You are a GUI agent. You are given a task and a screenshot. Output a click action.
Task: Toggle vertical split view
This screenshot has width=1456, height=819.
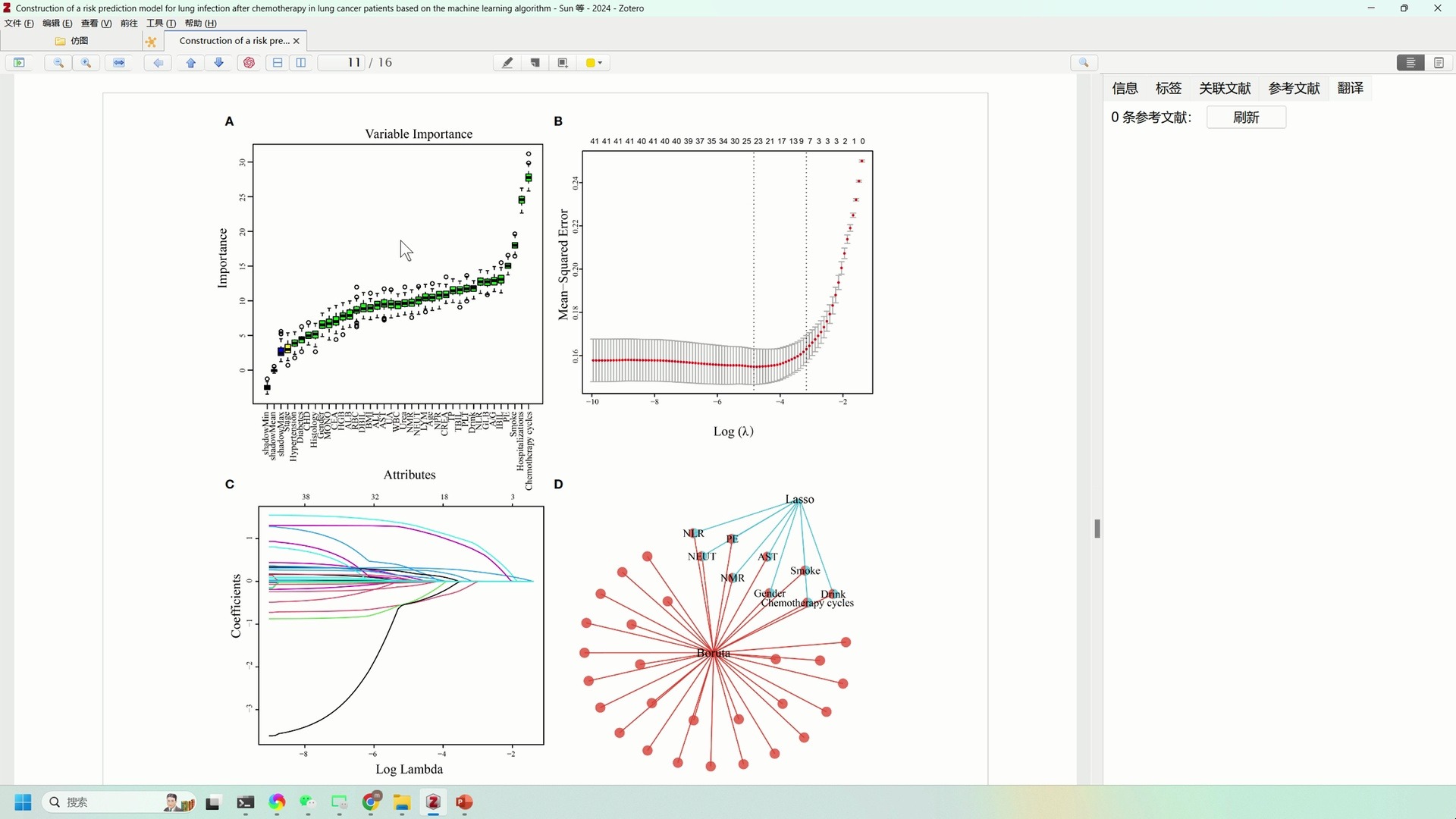[x=301, y=63]
